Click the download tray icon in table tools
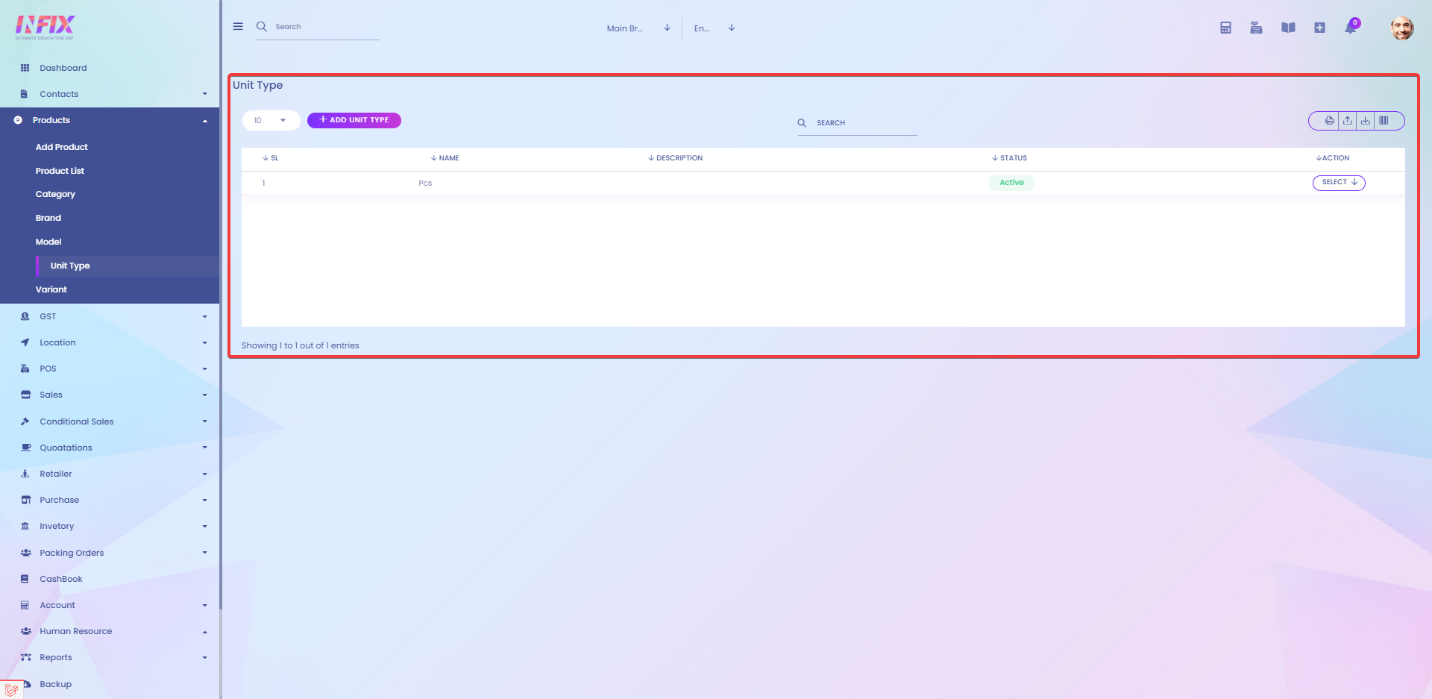The width and height of the screenshot is (1432, 699). (x=1365, y=121)
